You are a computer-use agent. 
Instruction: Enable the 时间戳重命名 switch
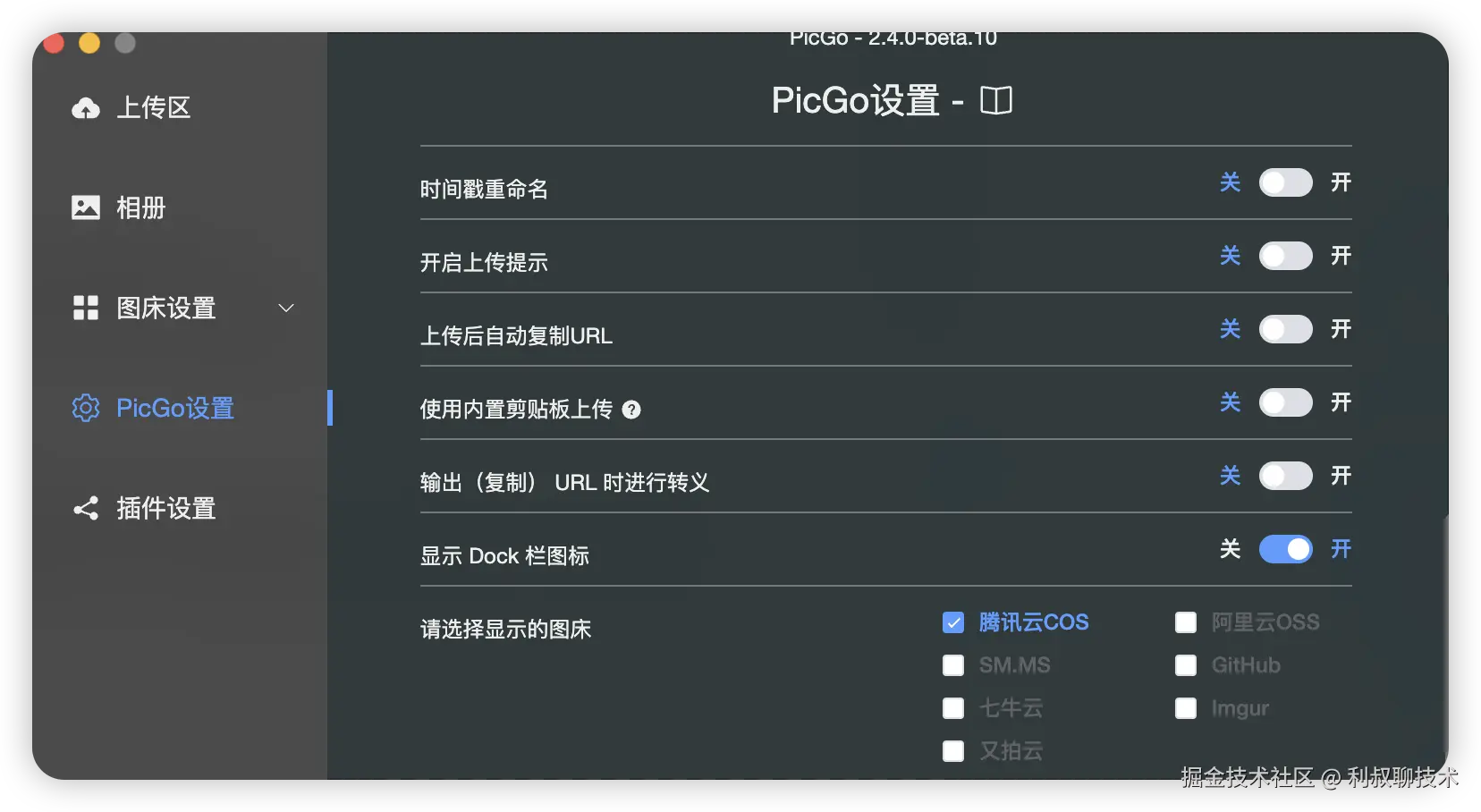tap(1285, 182)
